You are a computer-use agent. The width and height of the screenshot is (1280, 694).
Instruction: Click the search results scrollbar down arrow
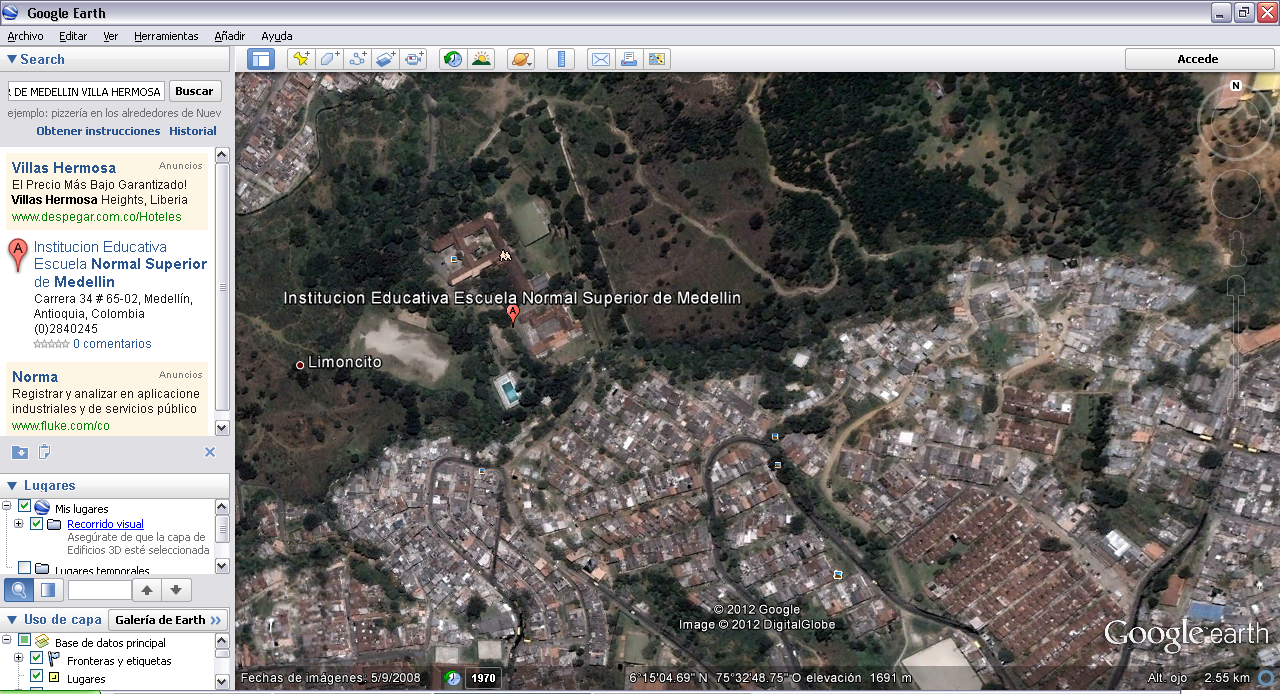click(222, 428)
